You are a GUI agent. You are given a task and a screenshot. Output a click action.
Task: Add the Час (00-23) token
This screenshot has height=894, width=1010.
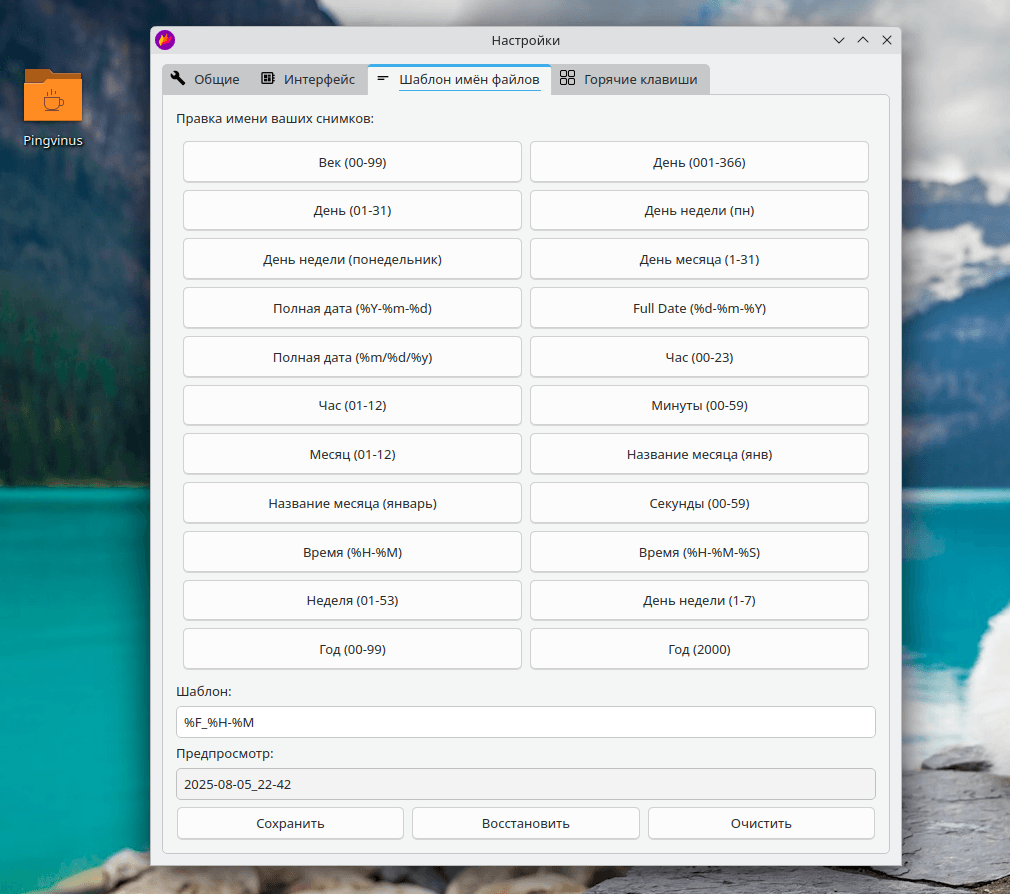(x=699, y=357)
